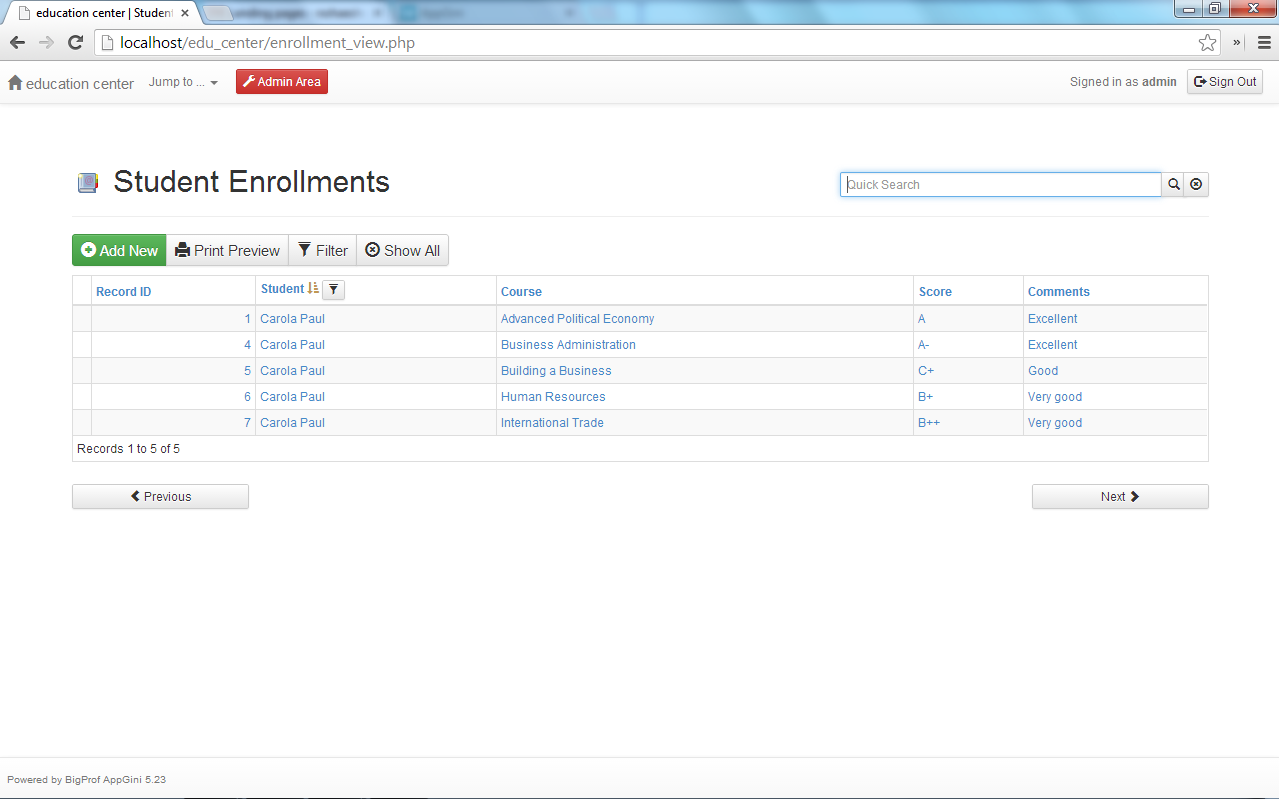Bookmark the page with the star icon
Screen dimensions: 1279x799
pyautogui.click(x=1207, y=43)
